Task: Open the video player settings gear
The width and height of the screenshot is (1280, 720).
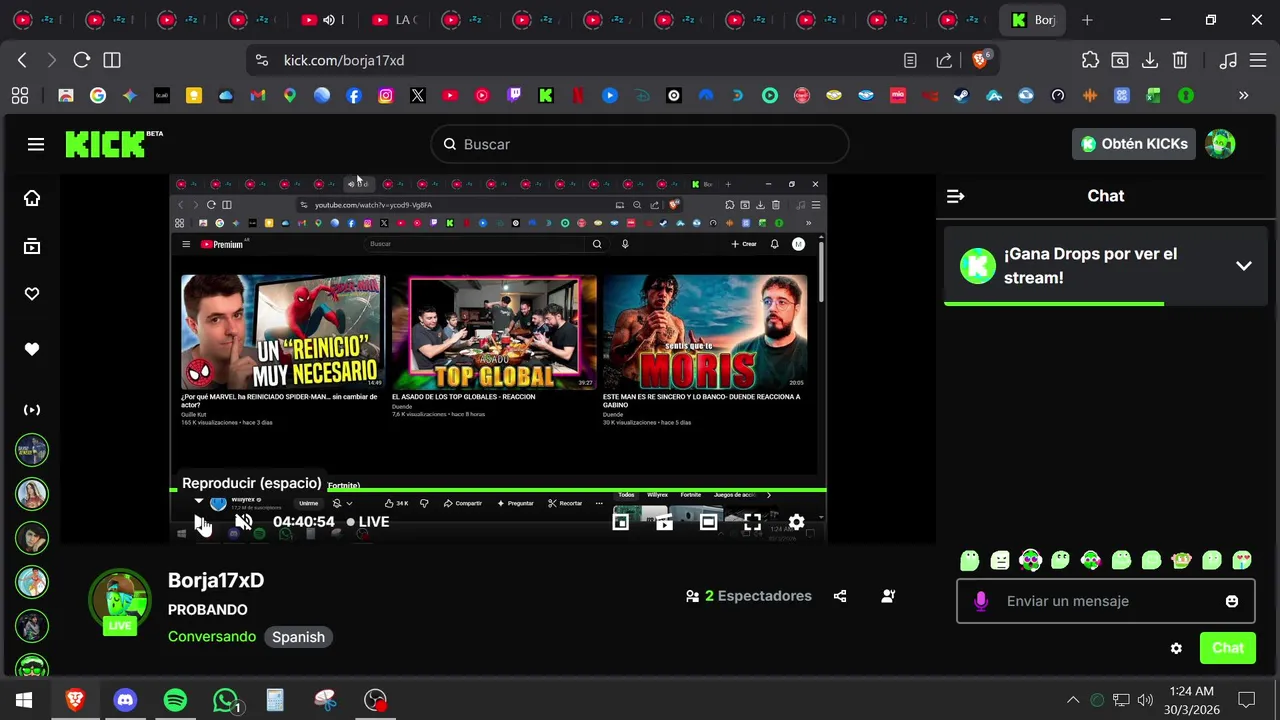Action: [796, 522]
